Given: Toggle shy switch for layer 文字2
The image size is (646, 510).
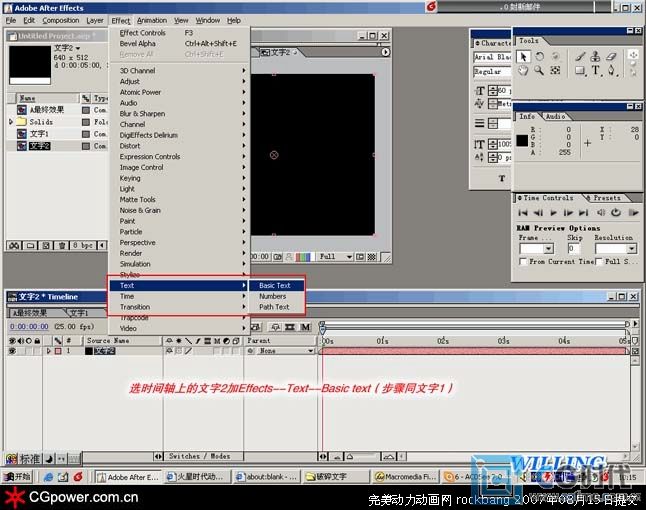Looking at the screenshot, I should point(169,351).
